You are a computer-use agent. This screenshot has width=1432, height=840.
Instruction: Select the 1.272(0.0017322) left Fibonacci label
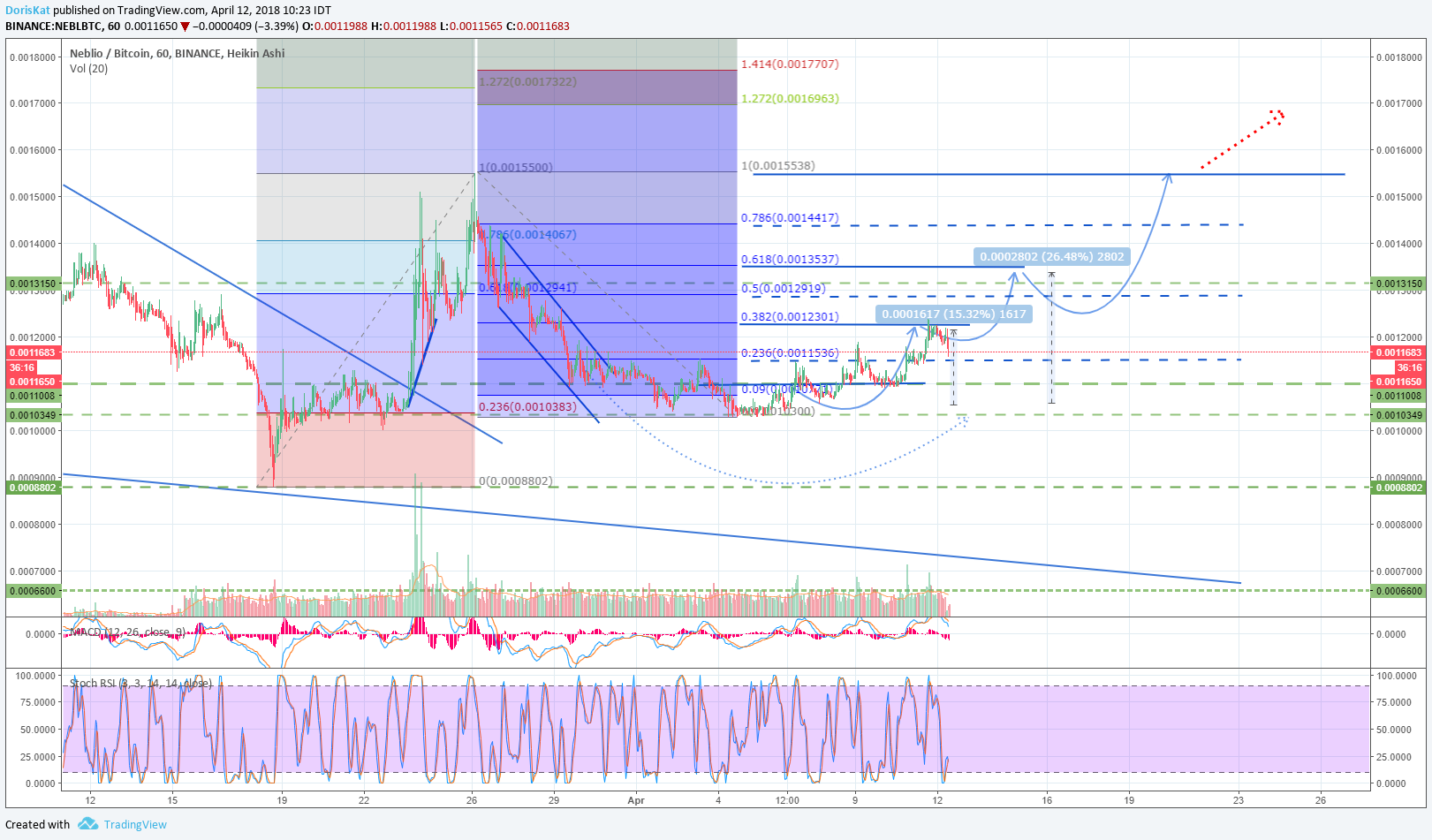tap(528, 82)
